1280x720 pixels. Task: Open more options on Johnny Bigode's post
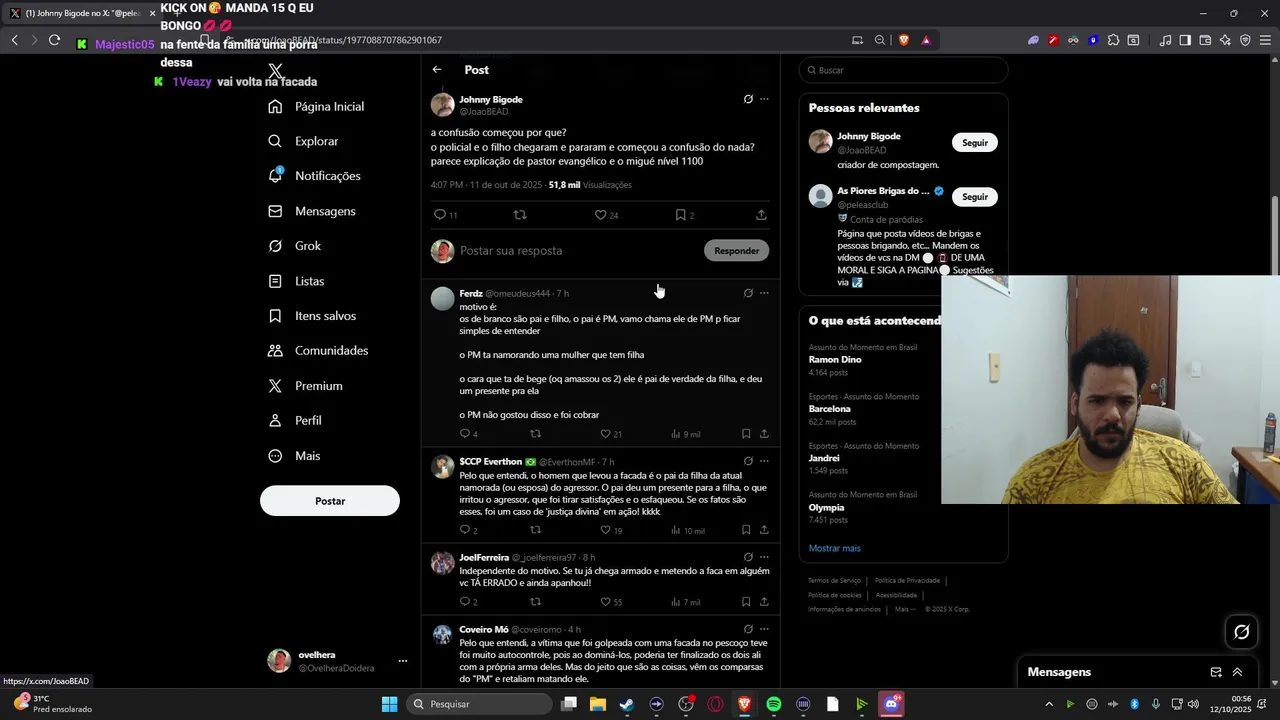(764, 99)
